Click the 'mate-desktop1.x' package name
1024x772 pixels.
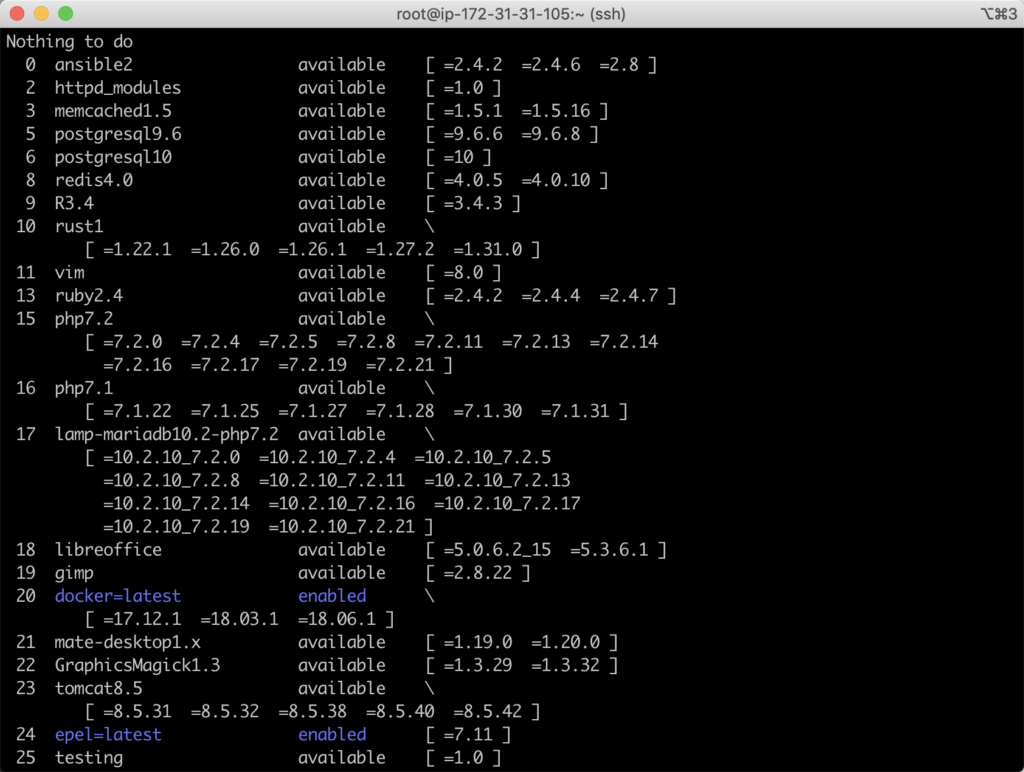pyautogui.click(x=127, y=642)
